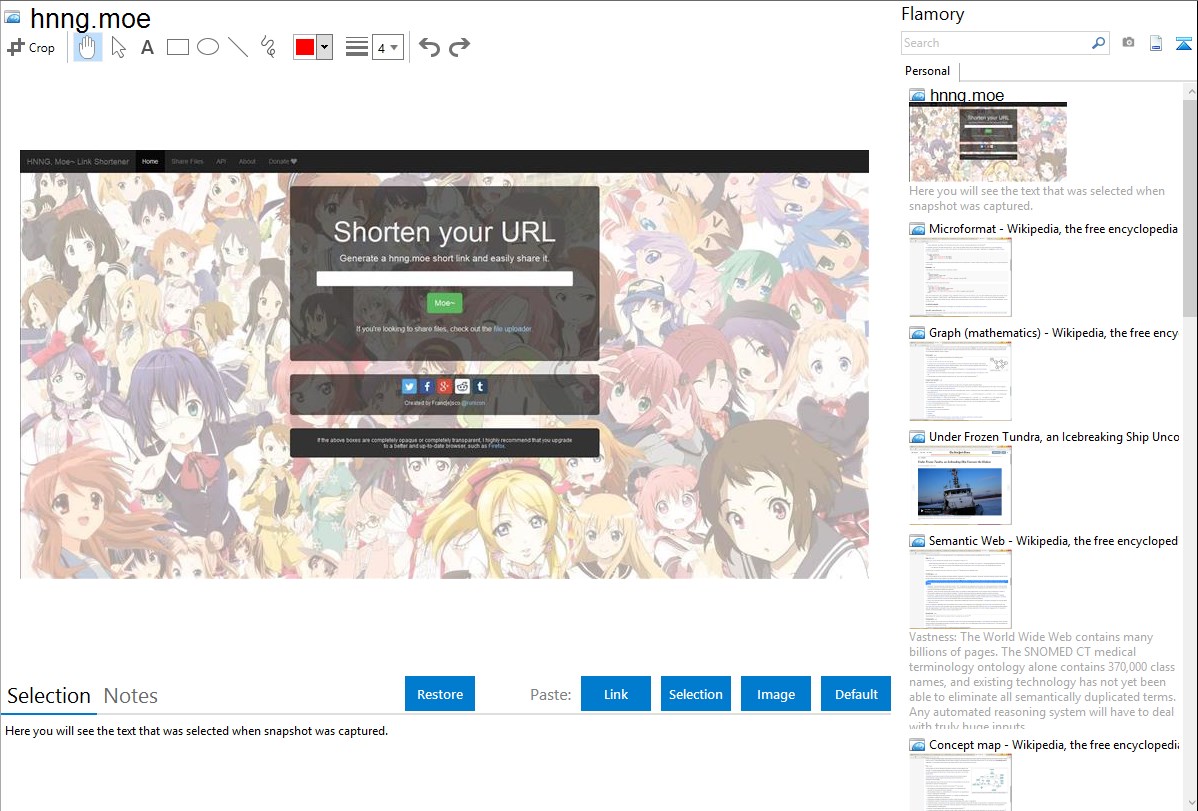Viewport: 1198px width, 811px height.
Task: Click the Concept map snapshot browser icon
Action: click(917, 744)
